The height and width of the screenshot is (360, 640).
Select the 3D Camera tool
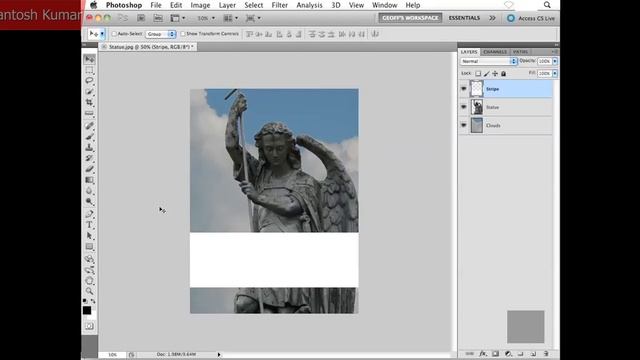pyautogui.click(x=89, y=270)
